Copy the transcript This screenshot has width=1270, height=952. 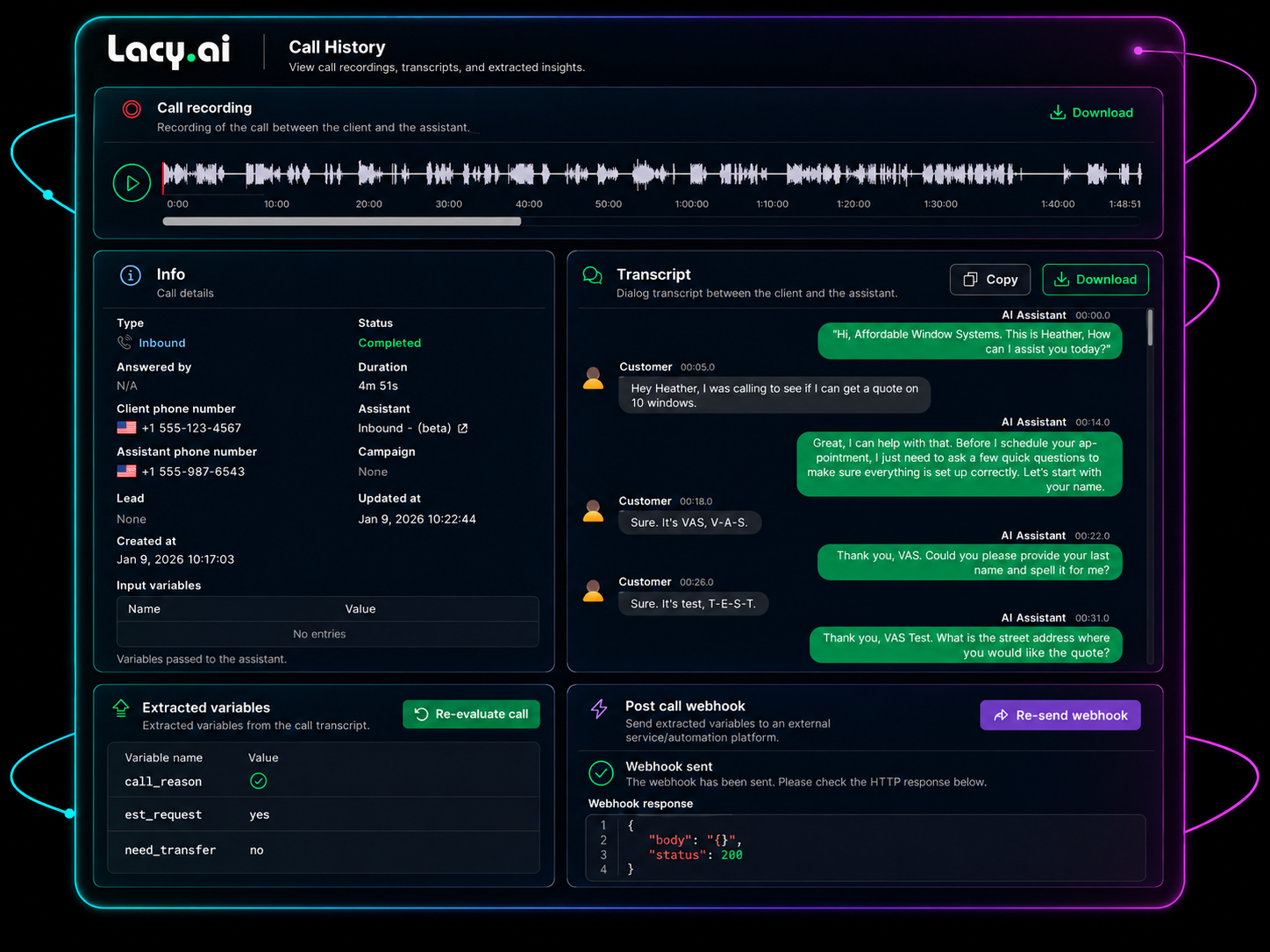click(x=990, y=280)
